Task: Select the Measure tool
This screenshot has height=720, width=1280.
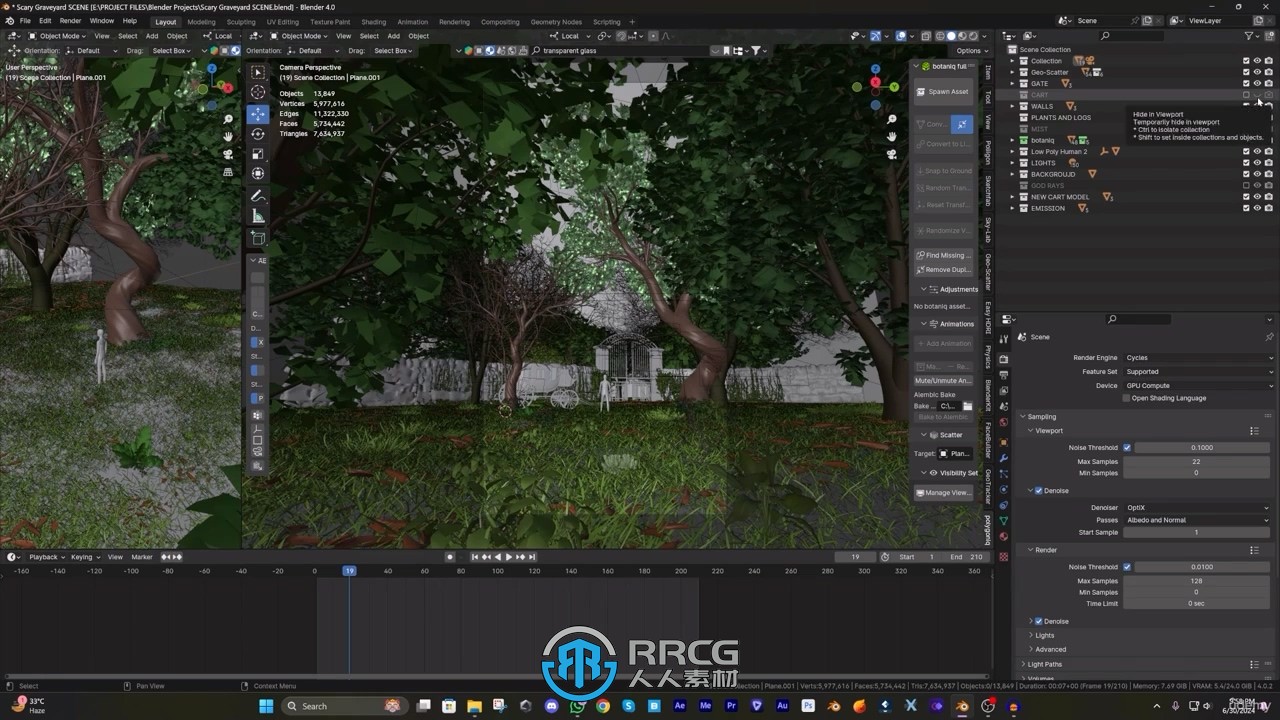Action: click(x=258, y=216)
